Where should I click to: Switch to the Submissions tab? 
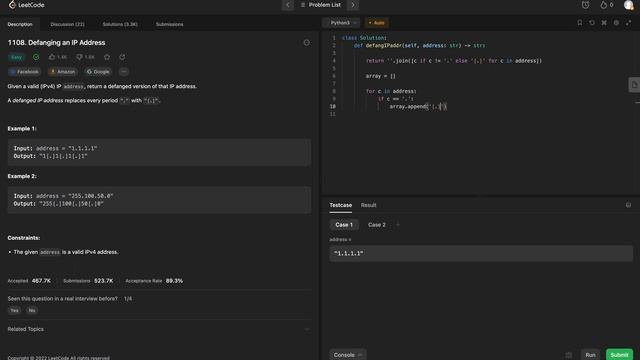point(169,24)
